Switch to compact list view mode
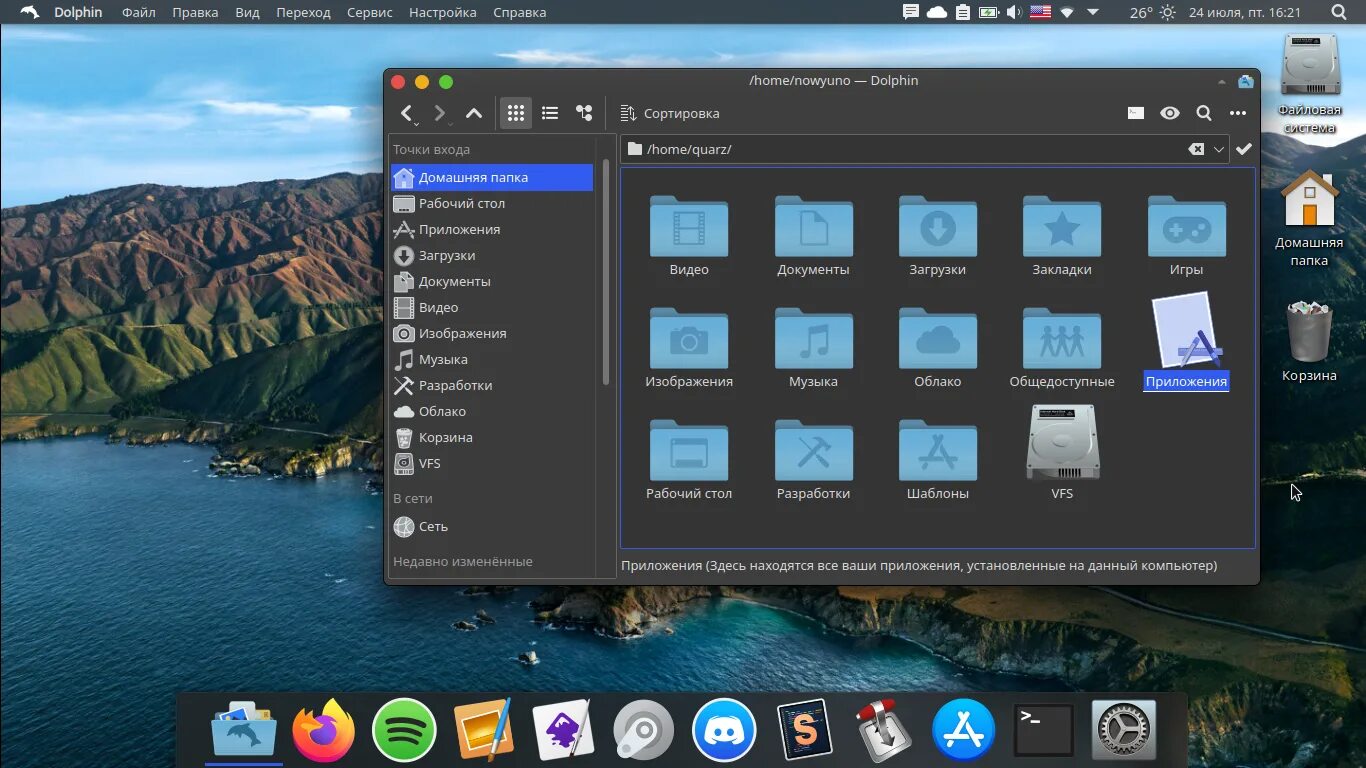 point(550,113)
